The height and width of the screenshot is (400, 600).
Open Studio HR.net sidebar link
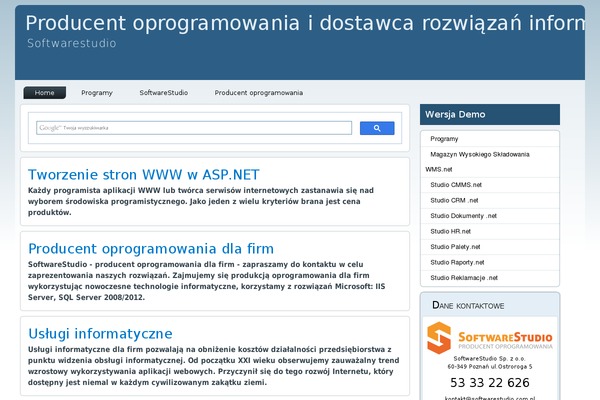coord(450,232)
